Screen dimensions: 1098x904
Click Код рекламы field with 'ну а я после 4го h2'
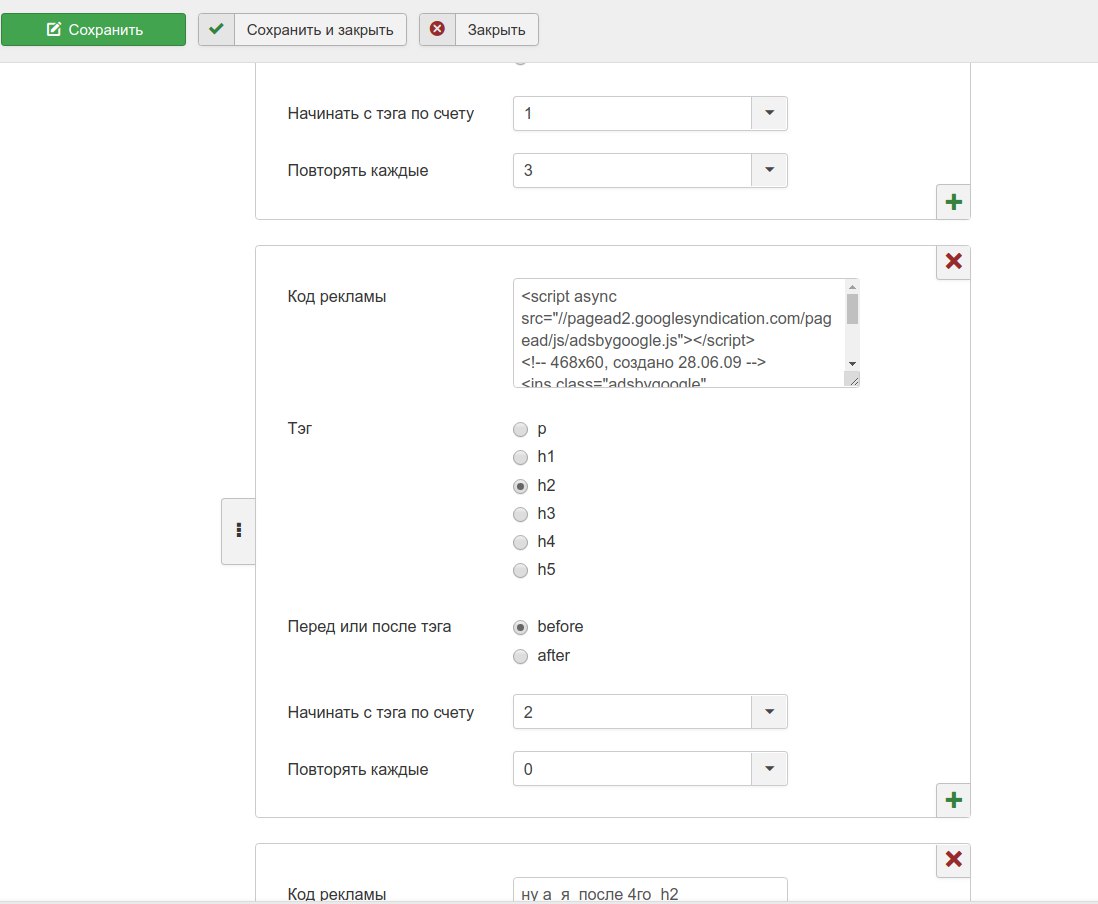[650, 889]
